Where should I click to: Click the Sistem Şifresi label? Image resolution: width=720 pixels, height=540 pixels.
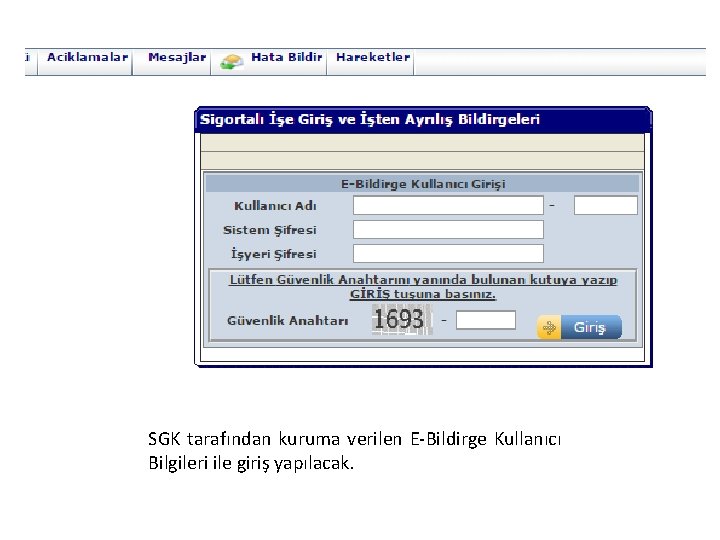tap(270, 230)
